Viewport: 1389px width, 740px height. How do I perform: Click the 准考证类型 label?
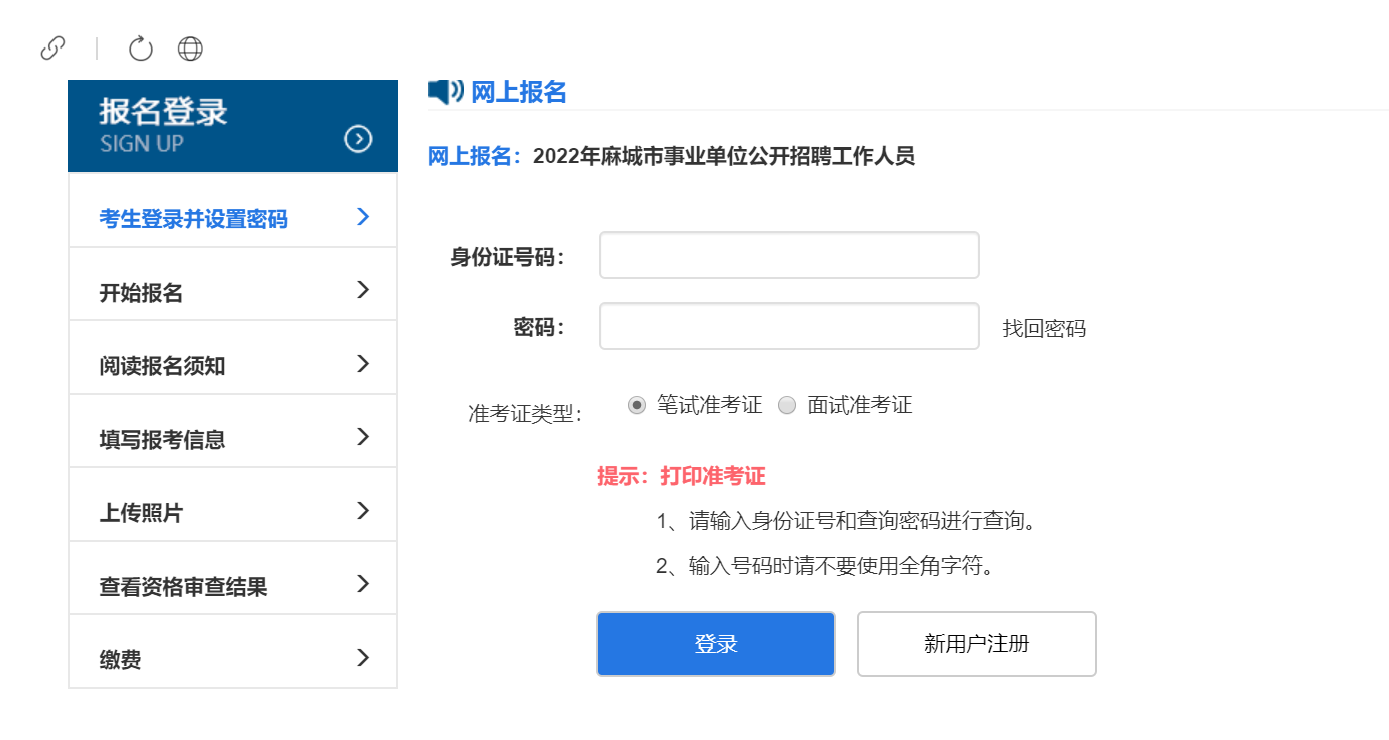click(x=525, y=413)
